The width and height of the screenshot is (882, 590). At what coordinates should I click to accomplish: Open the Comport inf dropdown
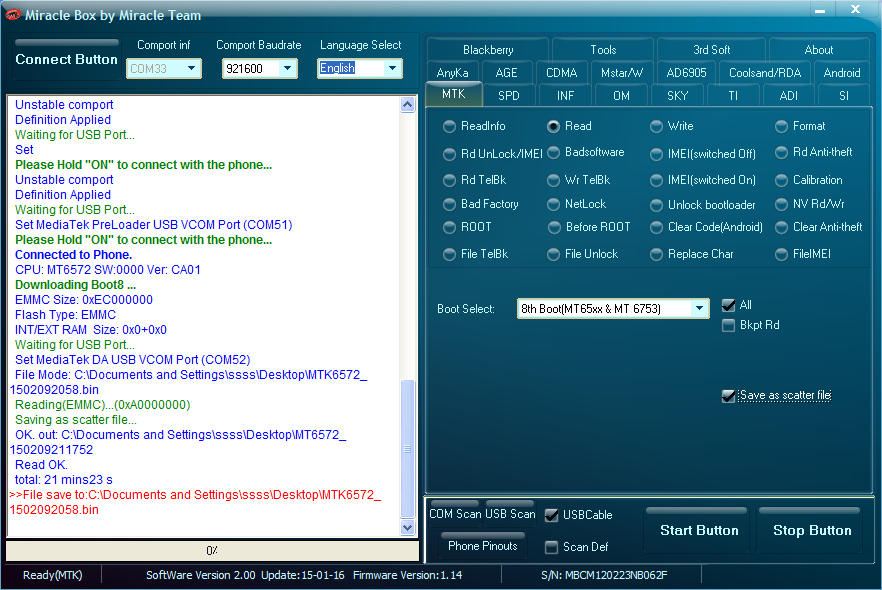(x=192, y=69)
